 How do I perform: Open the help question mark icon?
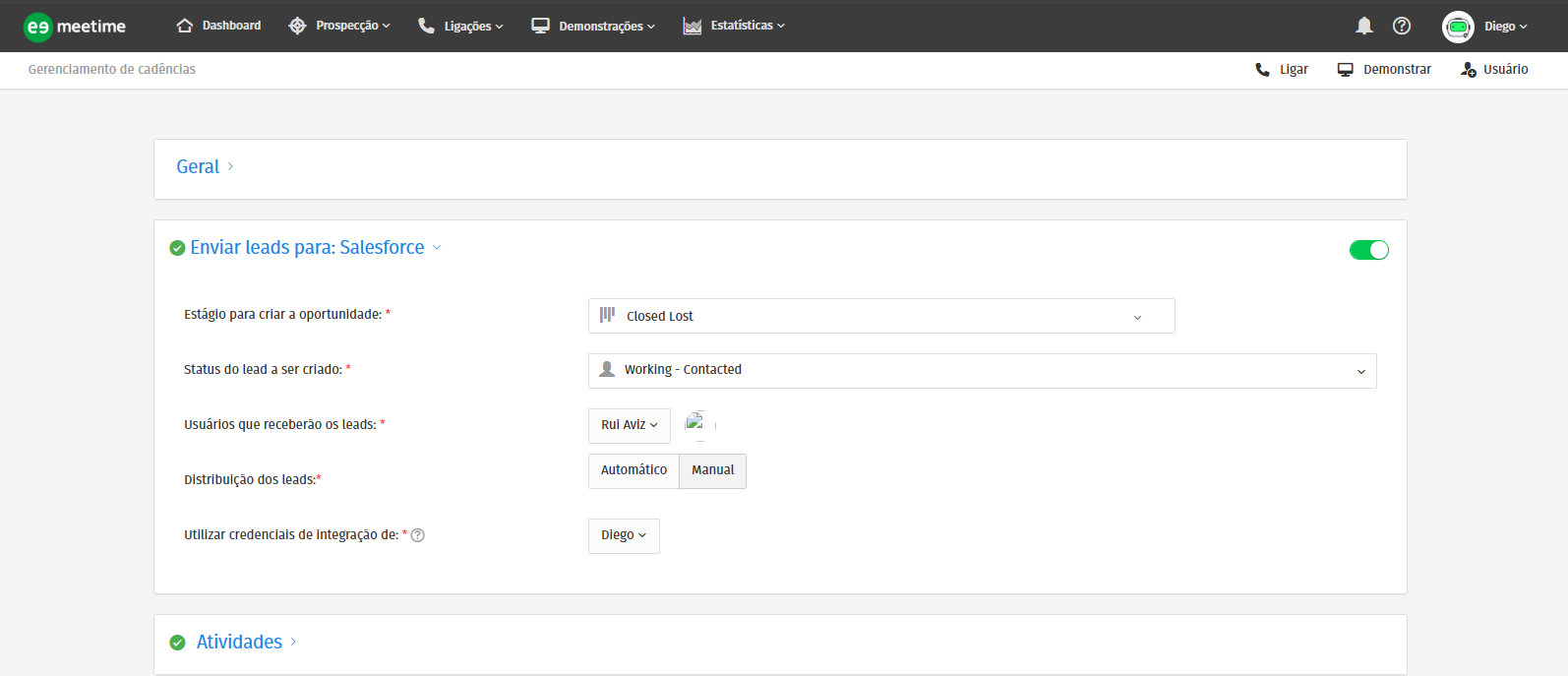1402,26
